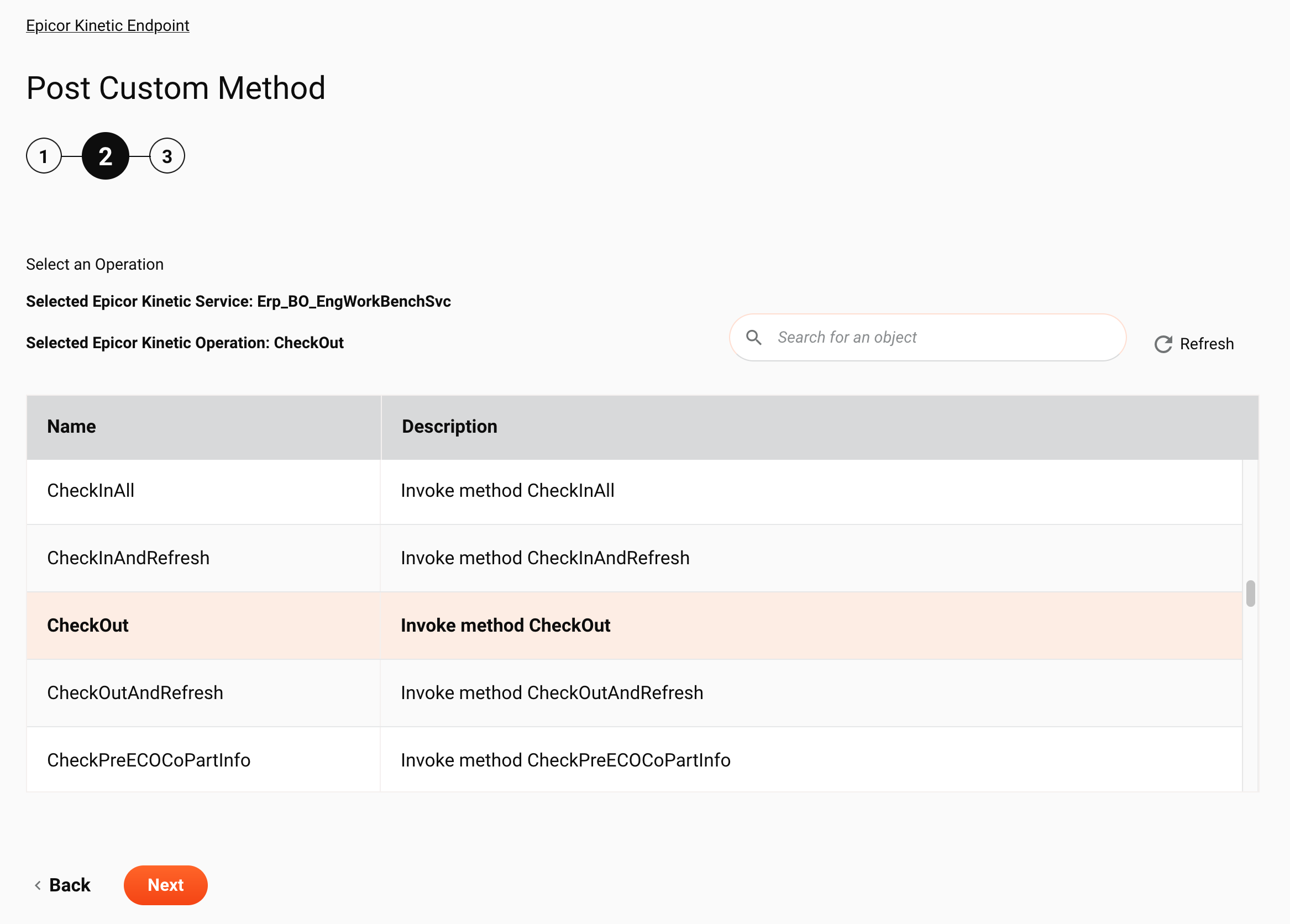
Task: Click the Description column header to sort
Action: 448,427
